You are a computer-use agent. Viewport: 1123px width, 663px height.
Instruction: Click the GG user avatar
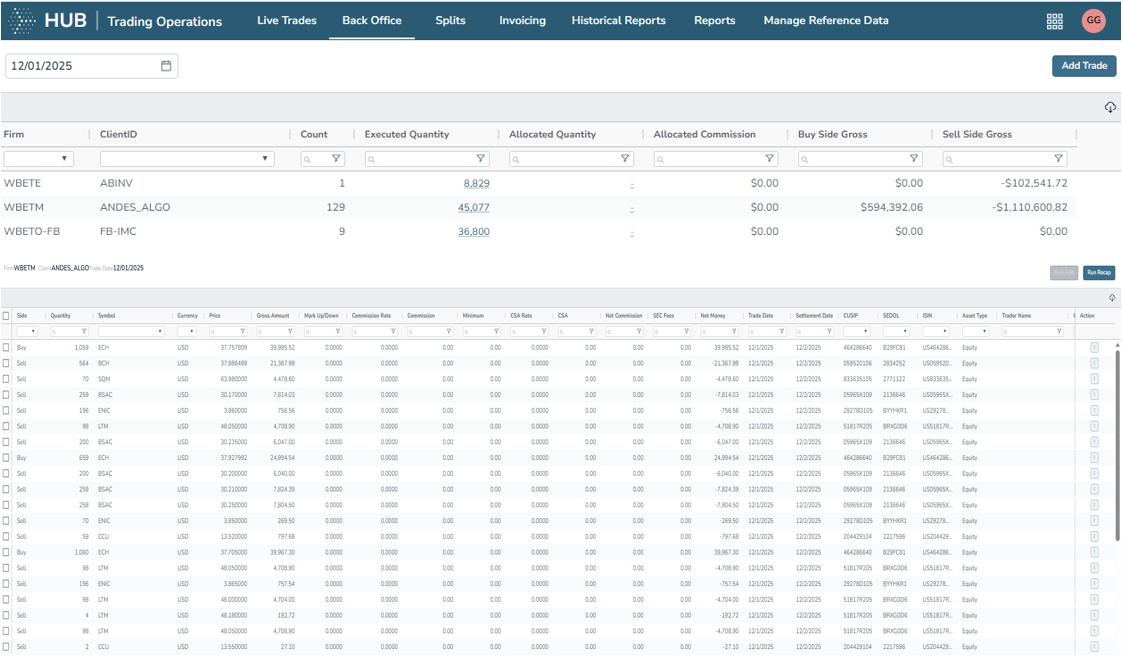[x=1093, y=20]
